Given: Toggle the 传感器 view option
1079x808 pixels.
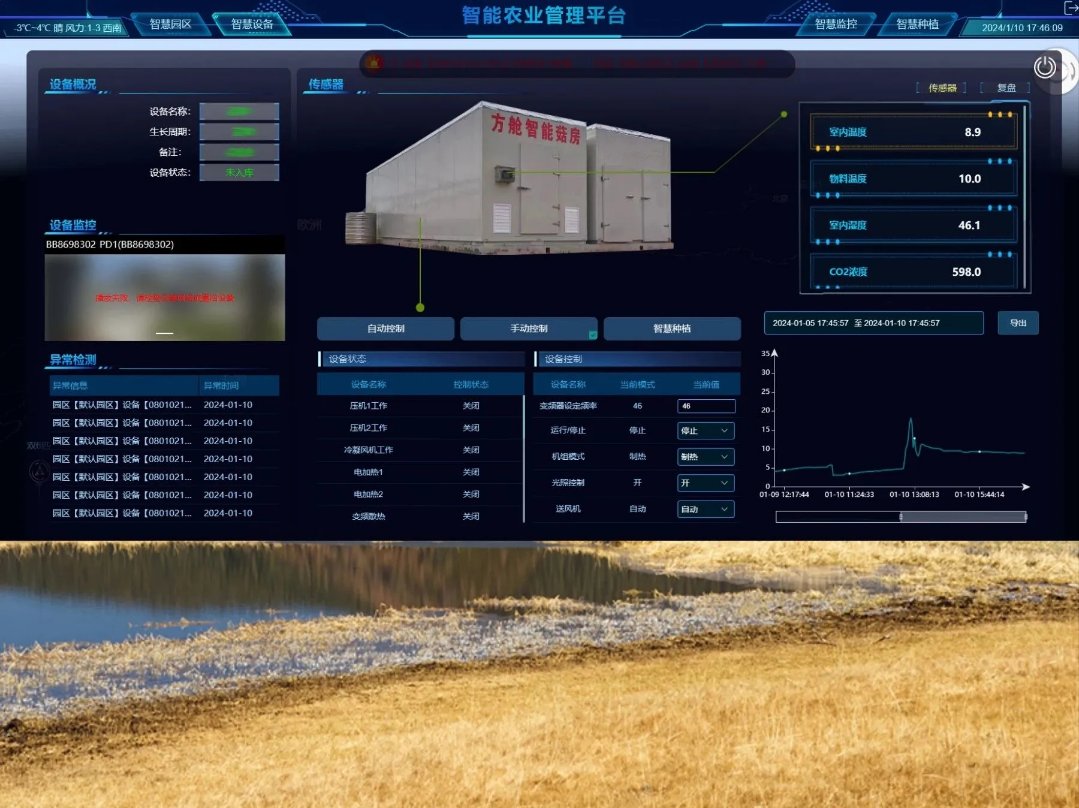Looking at the screenshot, I should click(942, 88).
